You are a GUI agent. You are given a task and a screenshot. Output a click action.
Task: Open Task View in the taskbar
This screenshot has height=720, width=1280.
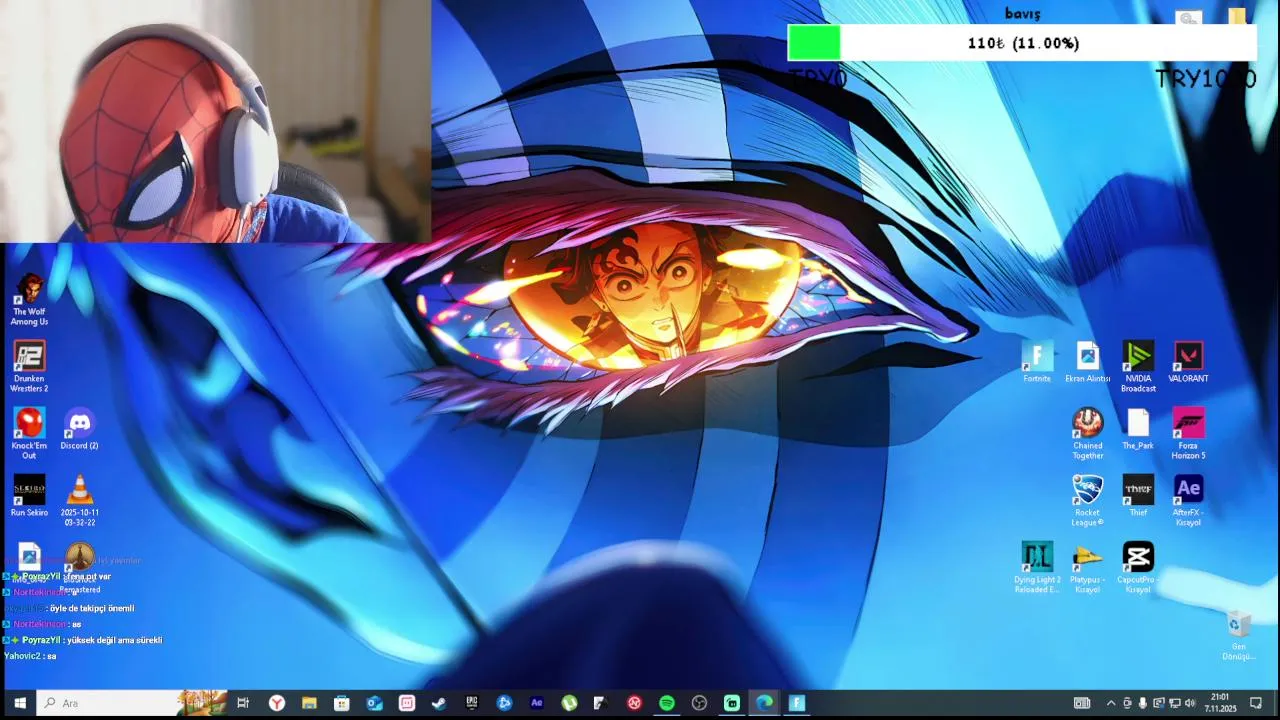pyautogui.click(x=243, y=703)
